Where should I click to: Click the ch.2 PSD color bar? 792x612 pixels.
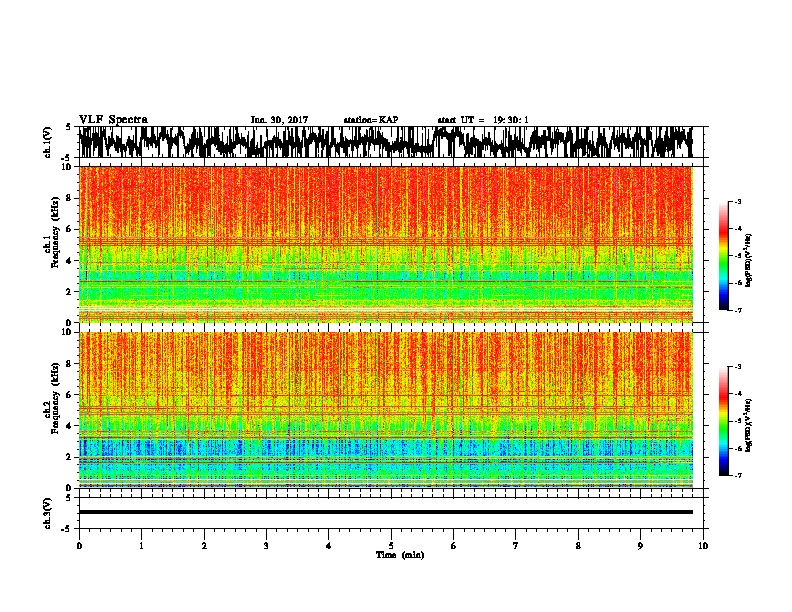coord(723,421)
